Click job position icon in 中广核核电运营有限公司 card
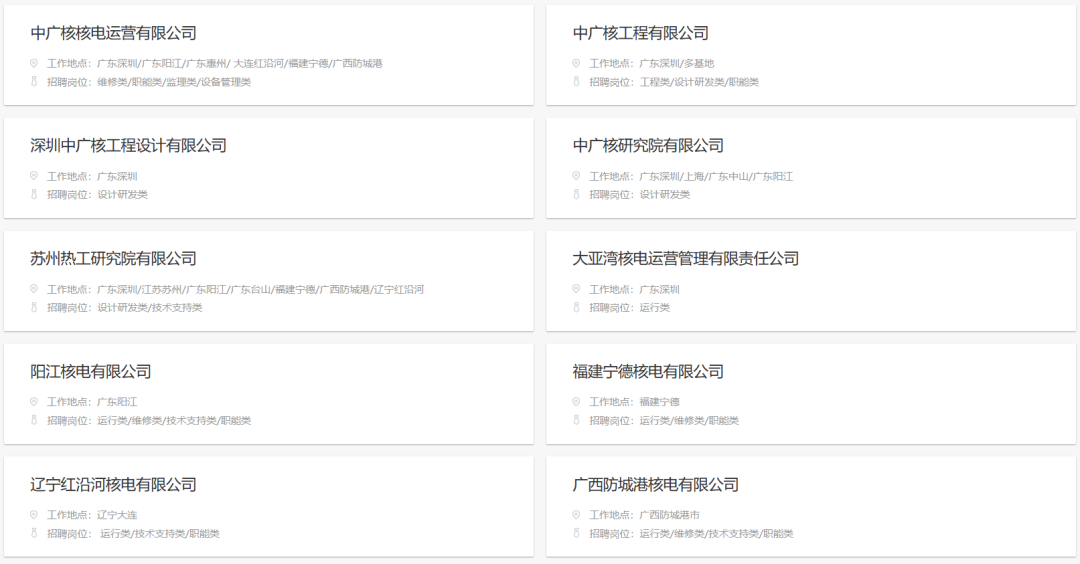Image resolution: width=1080 pixels, height=564 pixels. [34, 81]
